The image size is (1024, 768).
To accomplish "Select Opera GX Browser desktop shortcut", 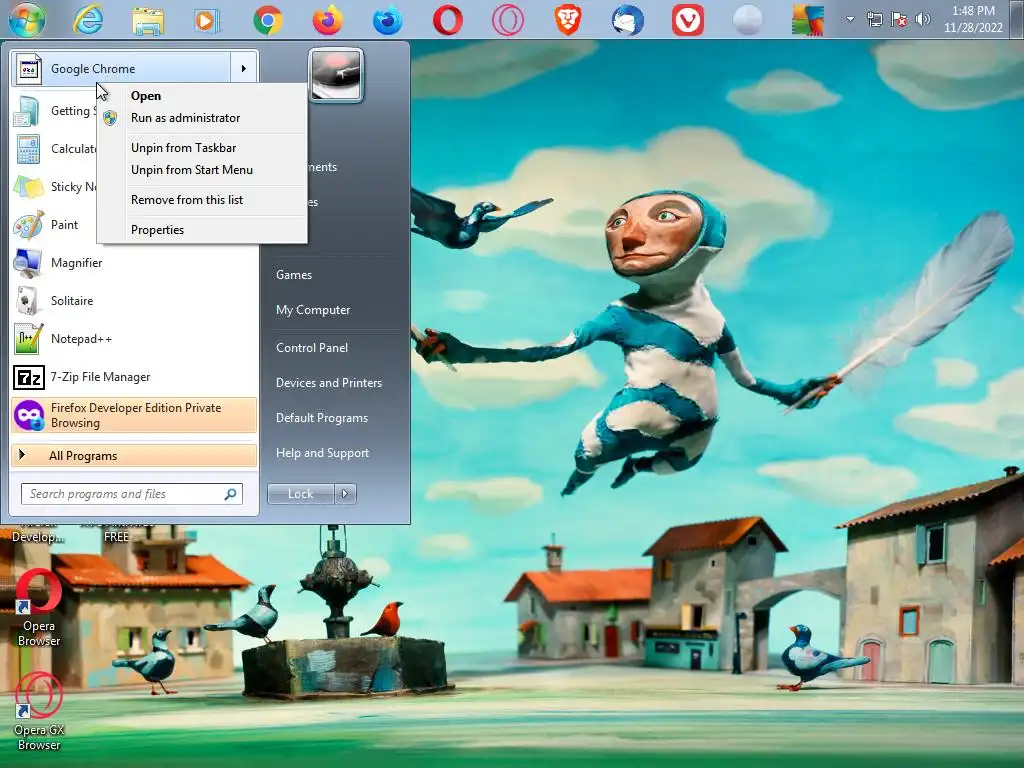I will coord(39,712).
